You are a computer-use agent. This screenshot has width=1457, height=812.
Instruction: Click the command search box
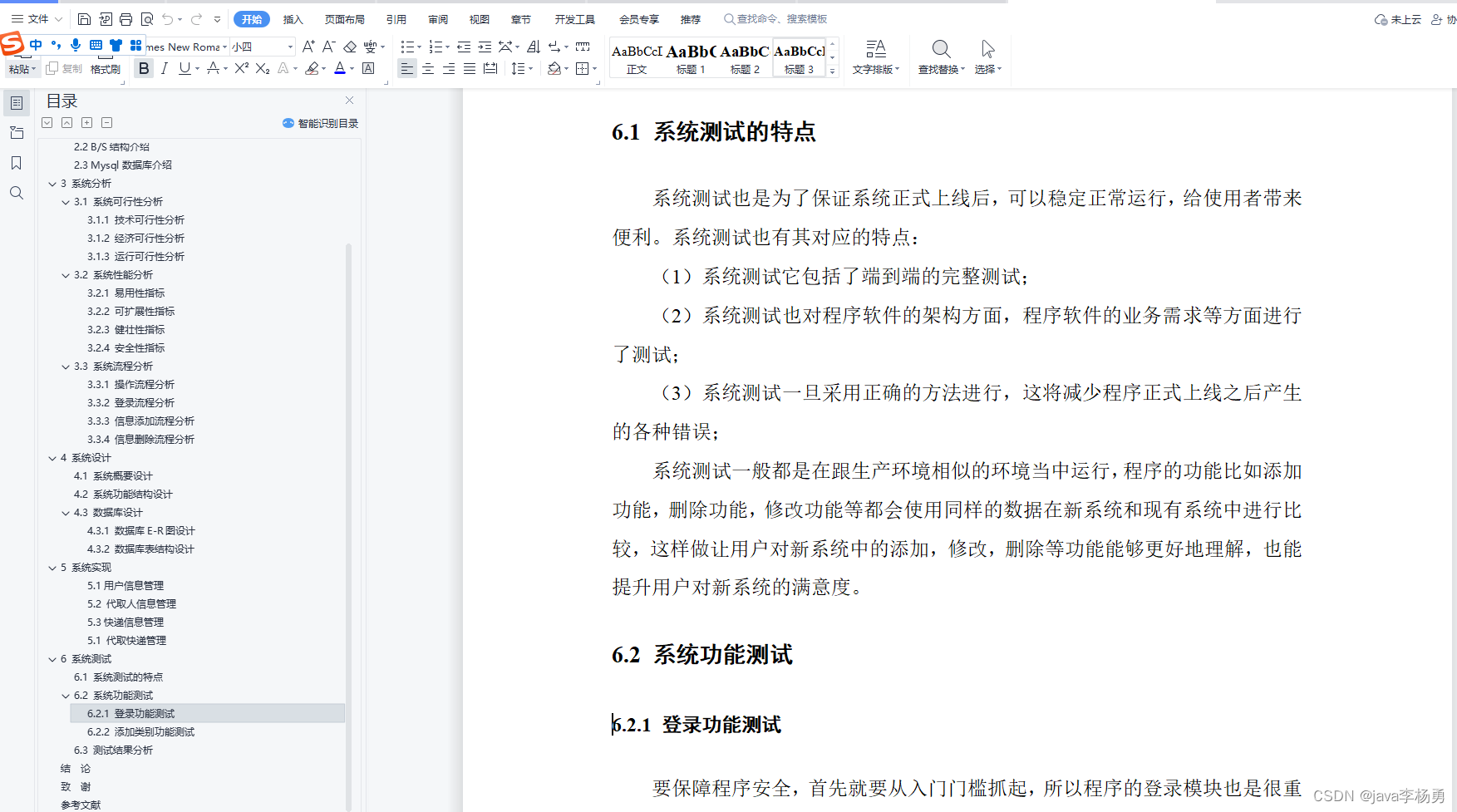775,19
